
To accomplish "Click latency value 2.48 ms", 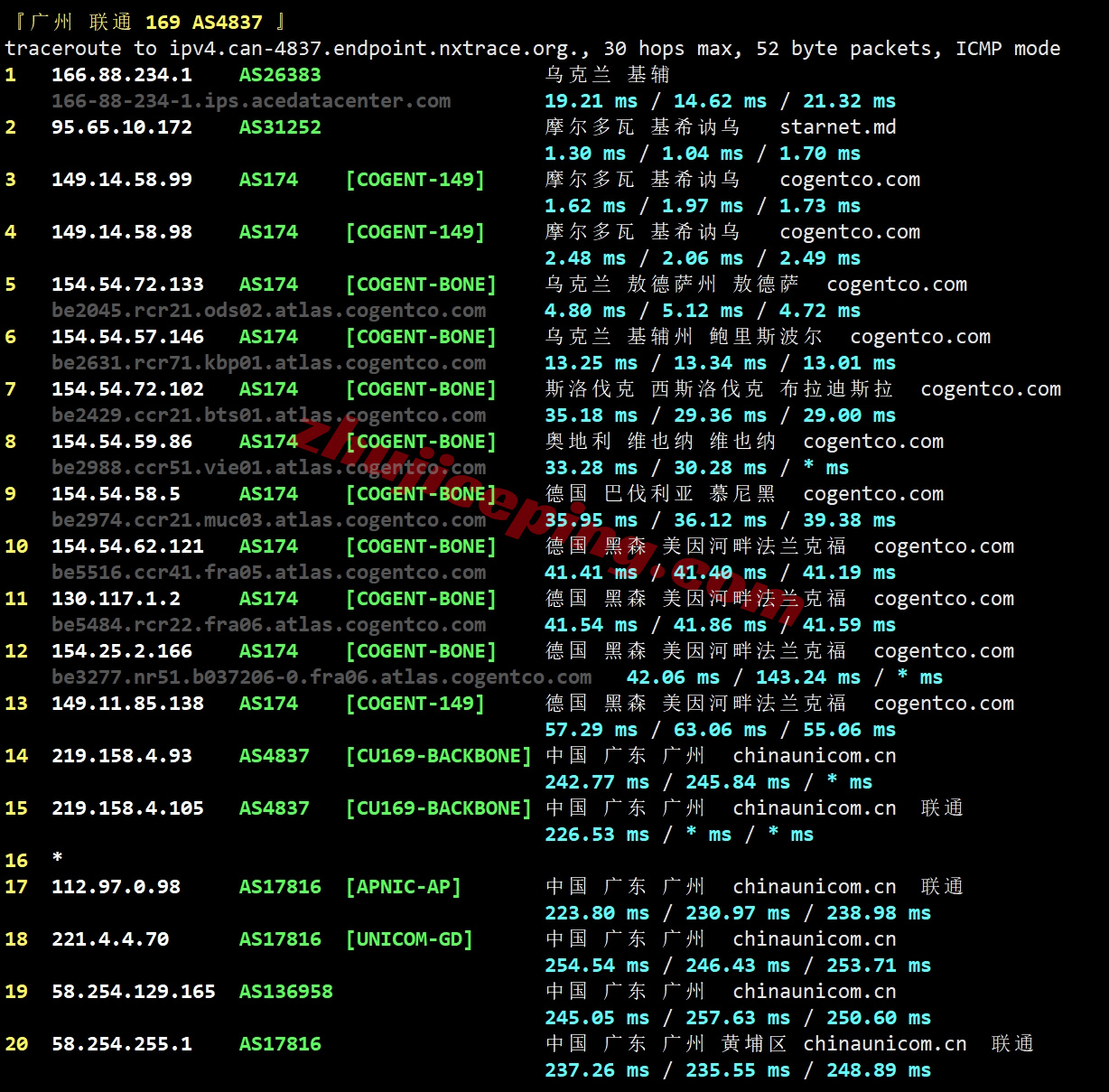I will click(585, 258).
